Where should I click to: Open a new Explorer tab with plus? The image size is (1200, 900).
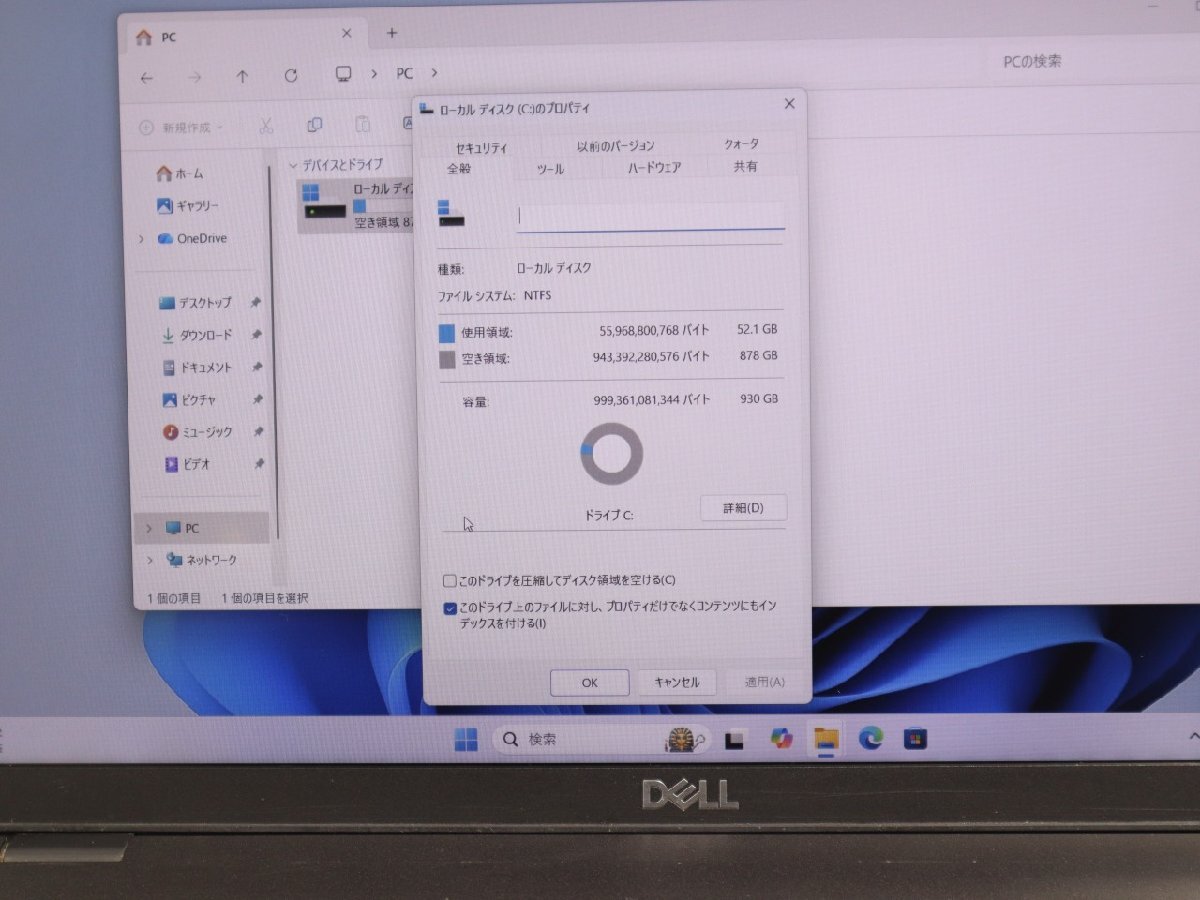click(392, 33)
